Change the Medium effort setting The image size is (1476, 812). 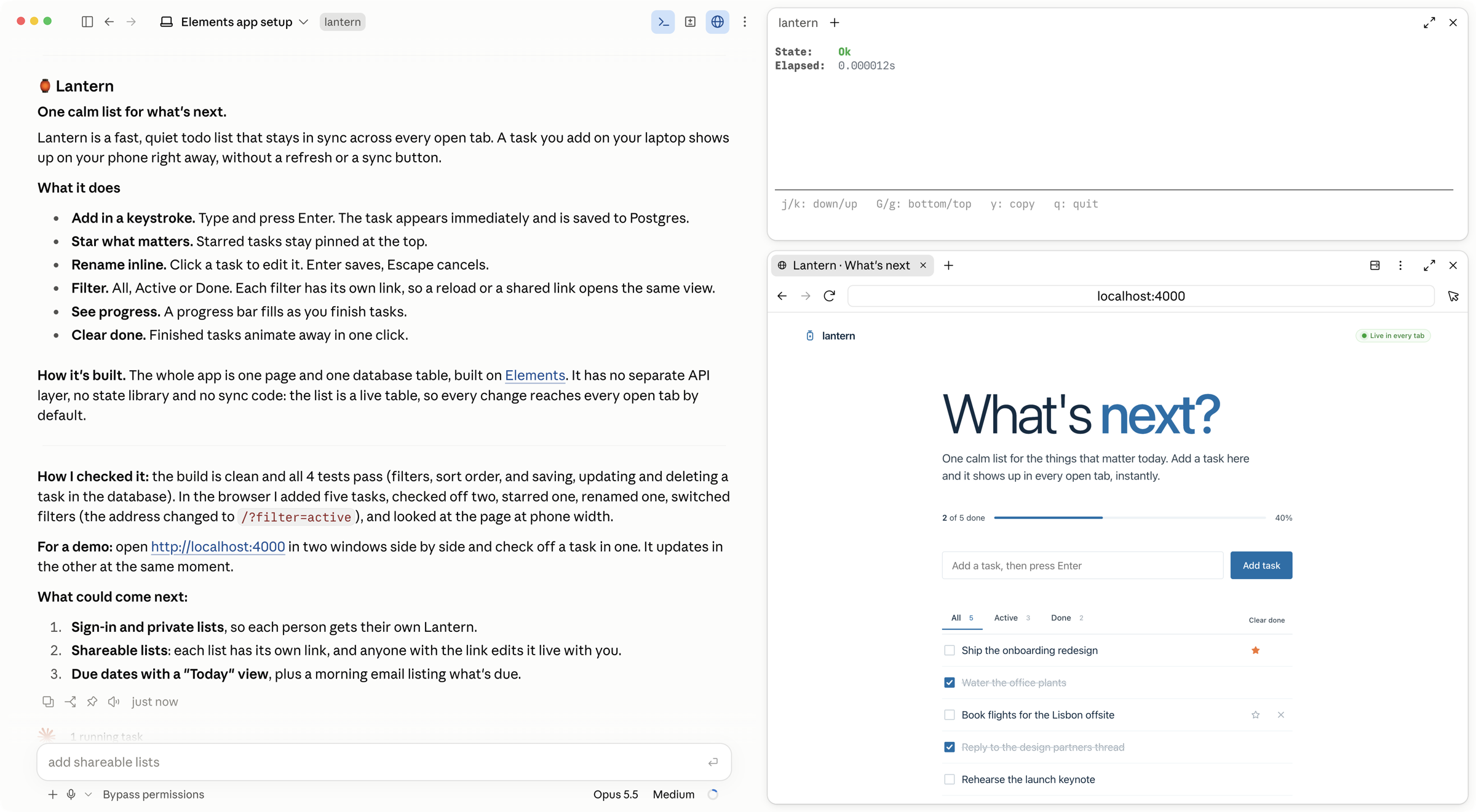(673, 794)
